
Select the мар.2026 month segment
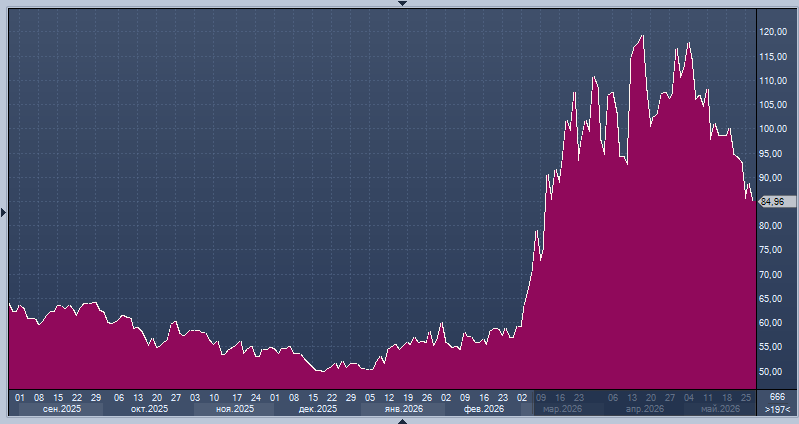click(563, 409)
